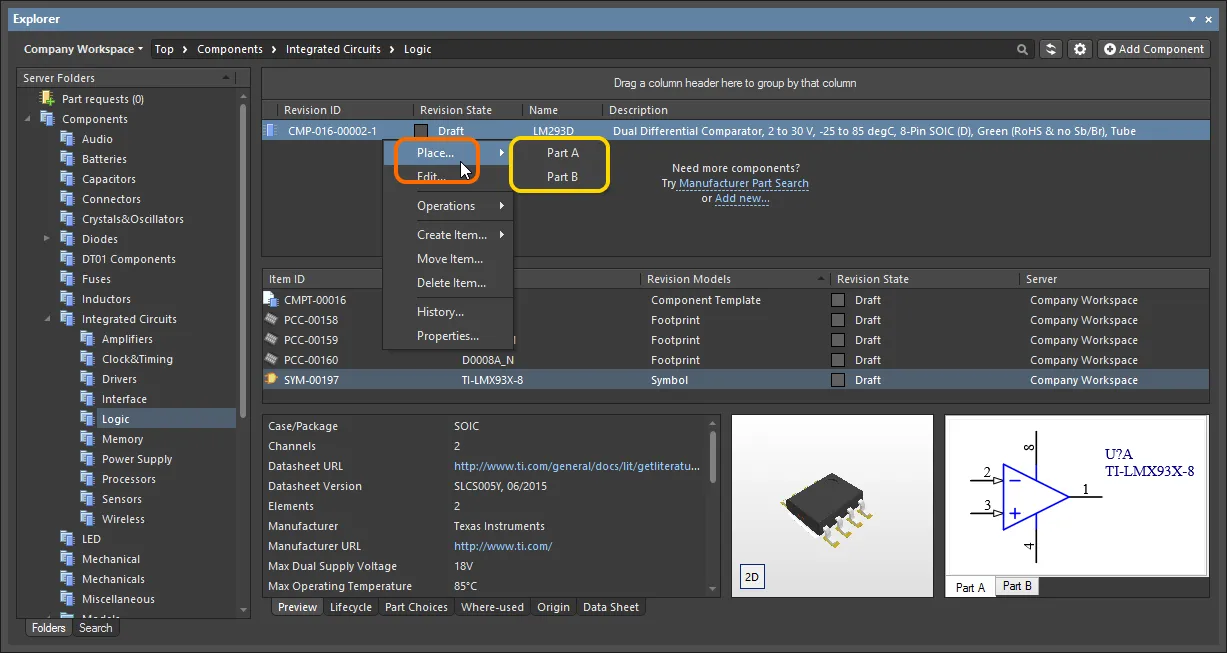Click the refresh icon in the toolbar

1051,49
